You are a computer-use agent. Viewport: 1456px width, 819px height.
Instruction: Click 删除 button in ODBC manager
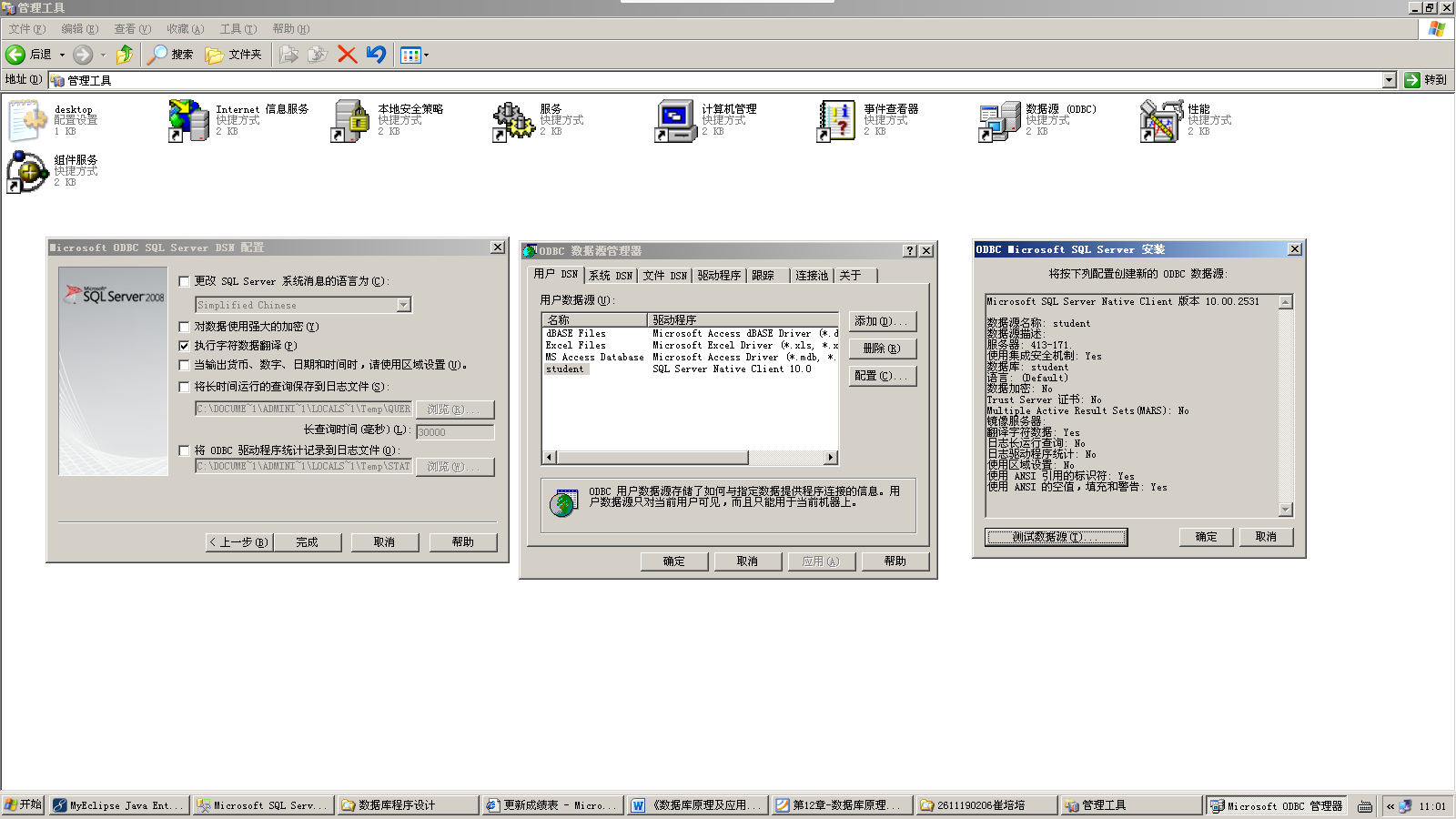(883, 349)
